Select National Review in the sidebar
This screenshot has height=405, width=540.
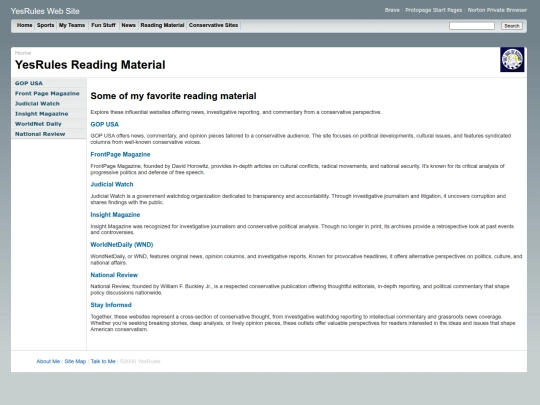[x=49, y=134]
